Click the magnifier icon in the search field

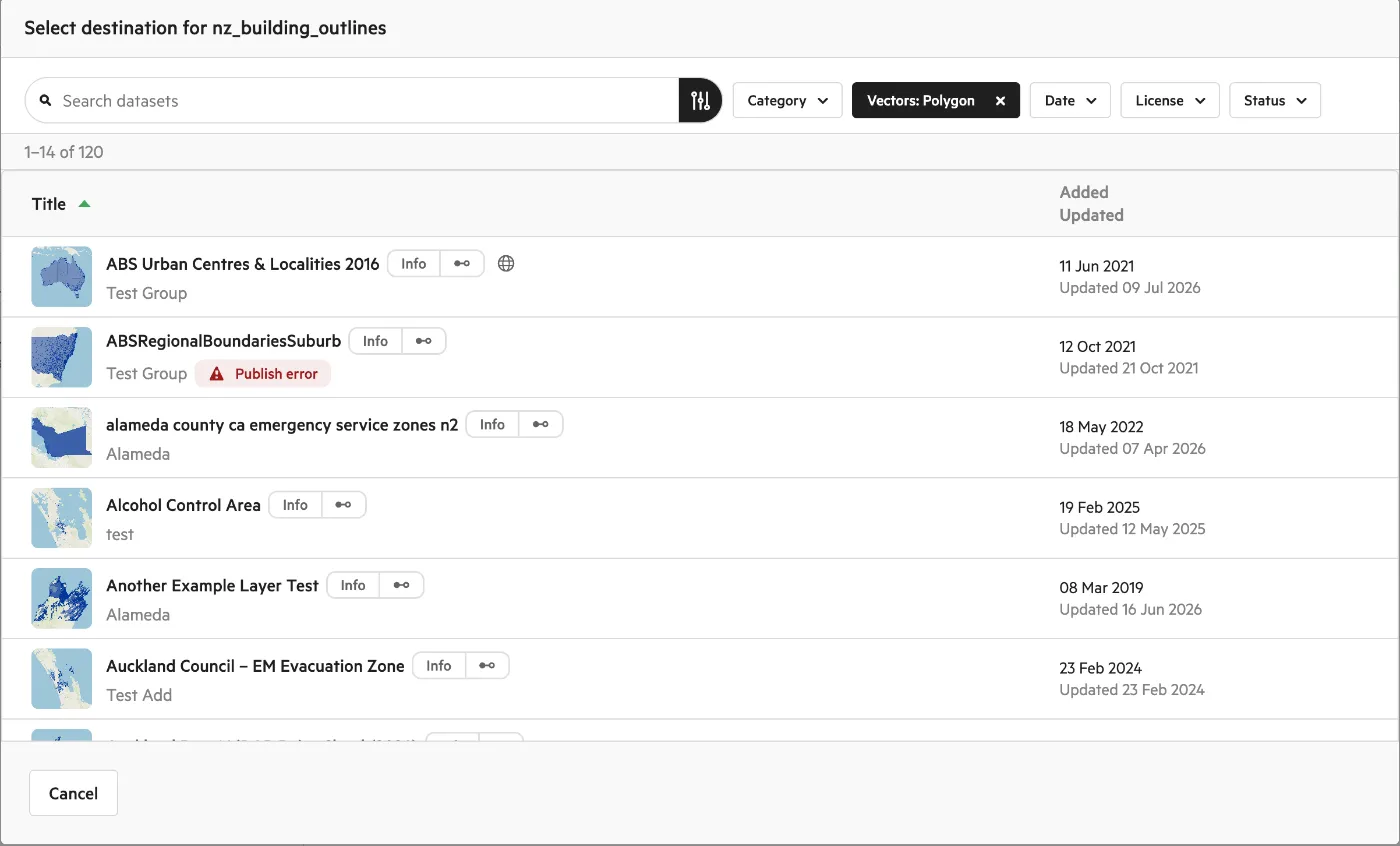pos(45,101)
